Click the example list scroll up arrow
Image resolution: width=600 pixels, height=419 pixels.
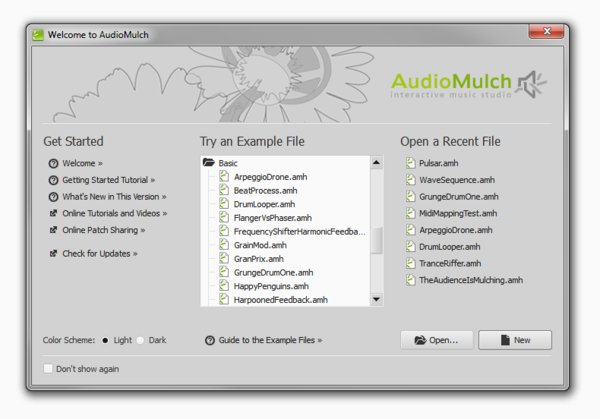pos(377,163)
